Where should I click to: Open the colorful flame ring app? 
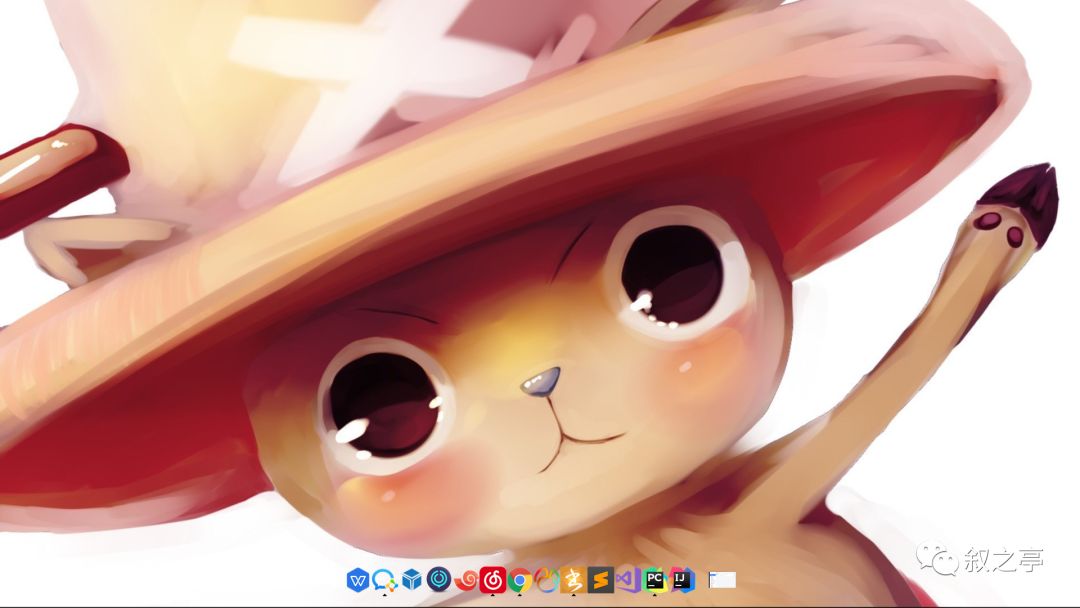click(546, 580)
